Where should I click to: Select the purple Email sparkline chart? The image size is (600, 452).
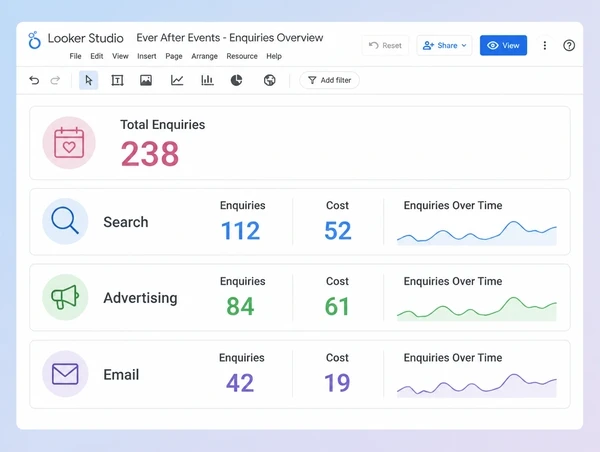[477, 385]
